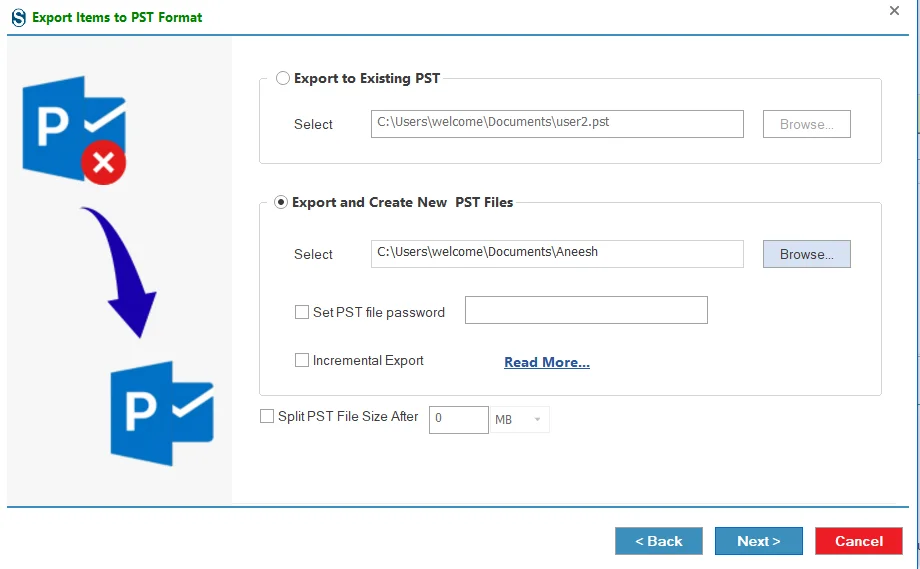
Task: Click the Select label under Create New PST Files
Action: point(313,254)
